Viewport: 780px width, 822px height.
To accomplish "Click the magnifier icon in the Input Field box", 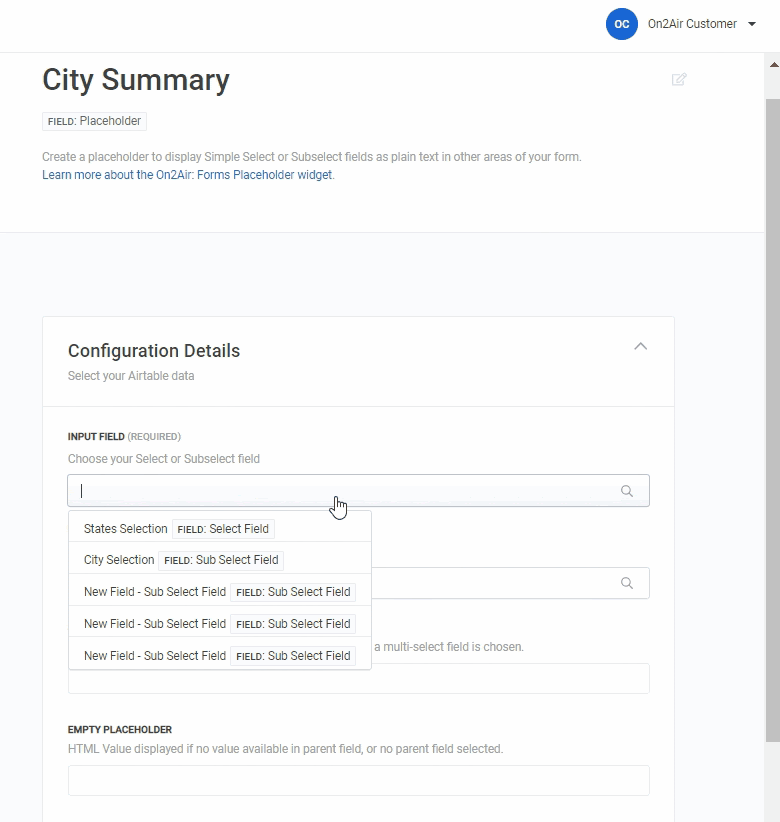I will point(627,491).
